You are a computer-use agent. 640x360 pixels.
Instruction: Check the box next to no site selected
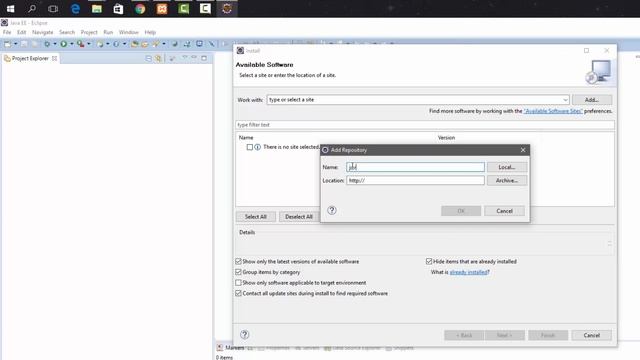[250, 147]
